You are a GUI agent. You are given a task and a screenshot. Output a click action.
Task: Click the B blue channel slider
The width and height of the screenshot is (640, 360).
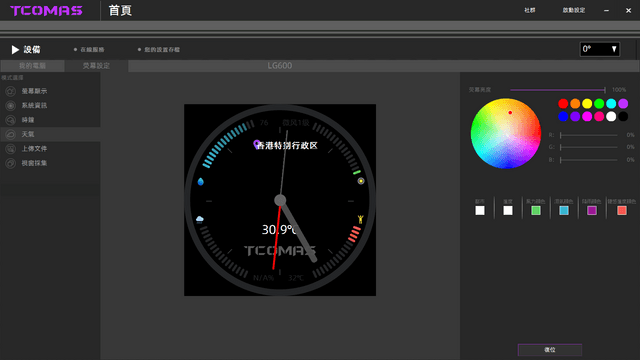(589, 160)
